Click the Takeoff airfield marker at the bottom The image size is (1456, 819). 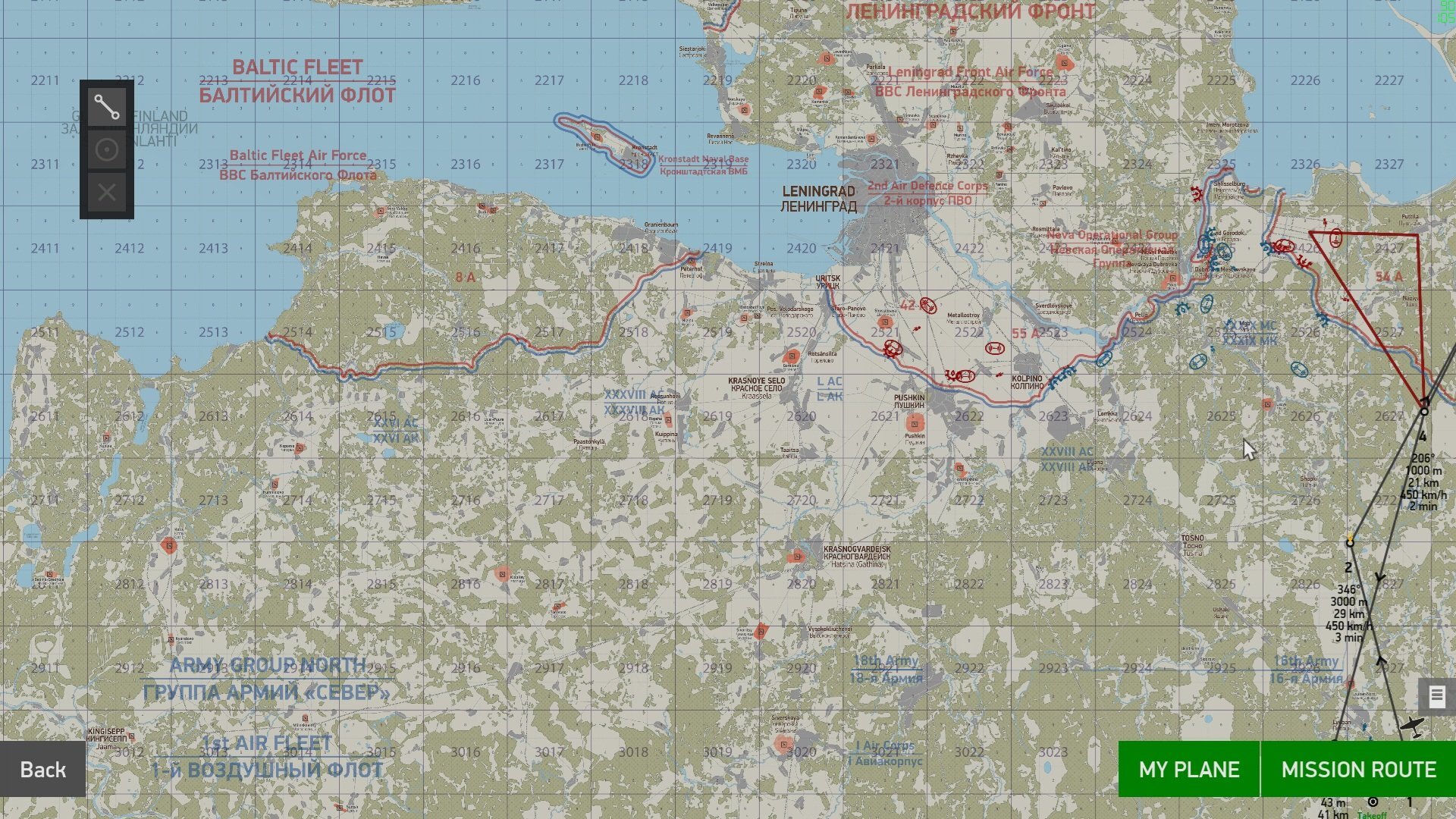pos(1374,801)
